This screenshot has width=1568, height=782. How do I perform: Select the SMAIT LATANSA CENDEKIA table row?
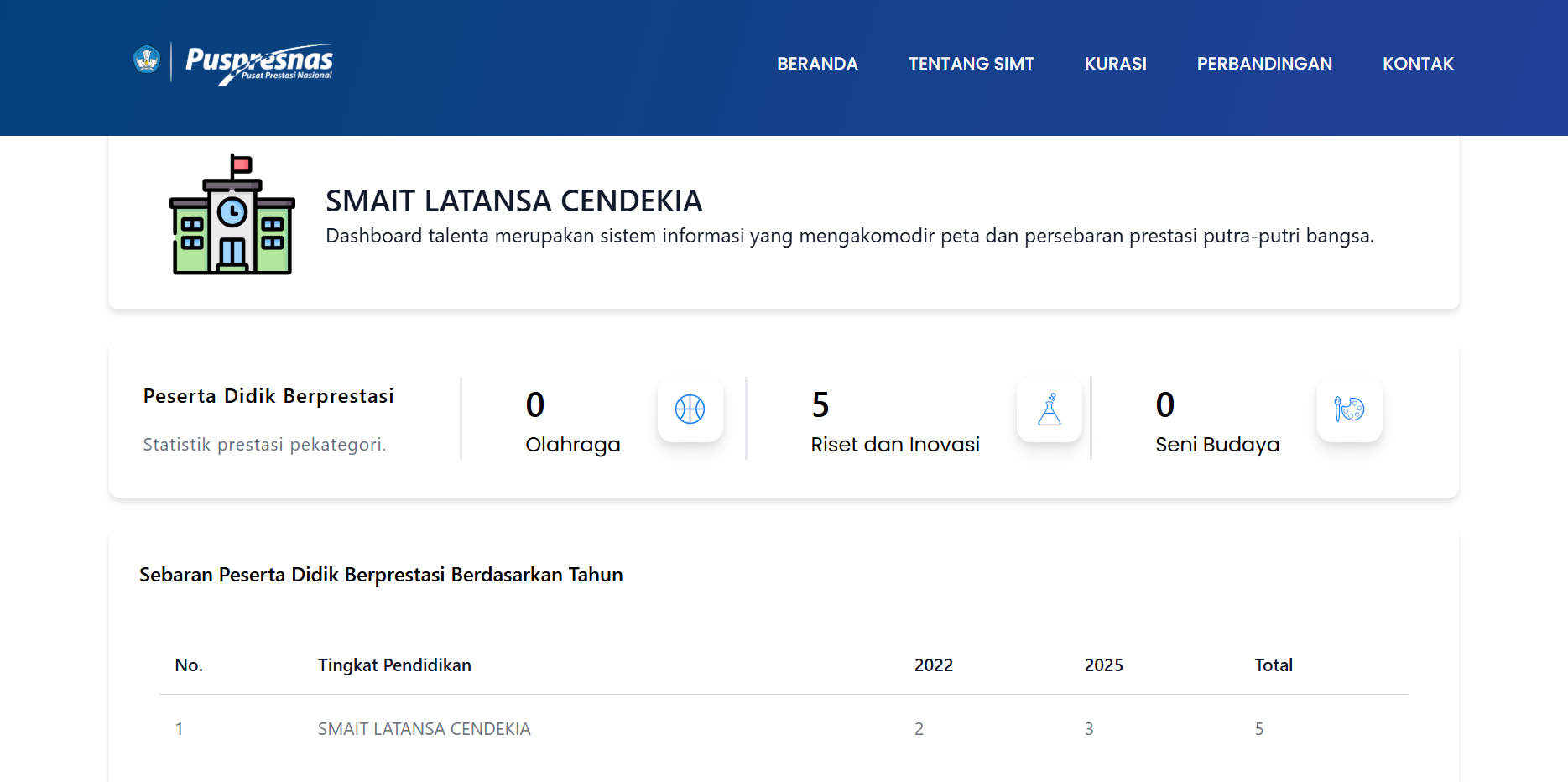click(x=424, y=729)
